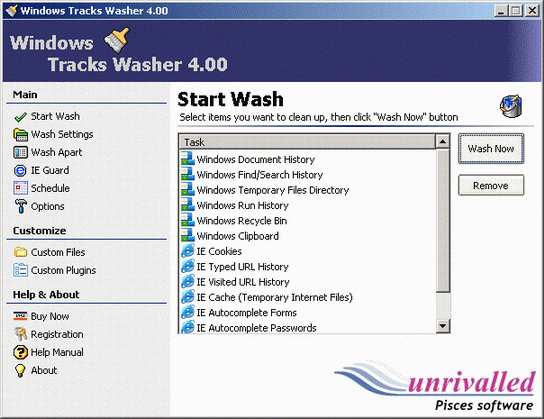Open the Schedule page
544x419 pixels.
tap(50, 188)
